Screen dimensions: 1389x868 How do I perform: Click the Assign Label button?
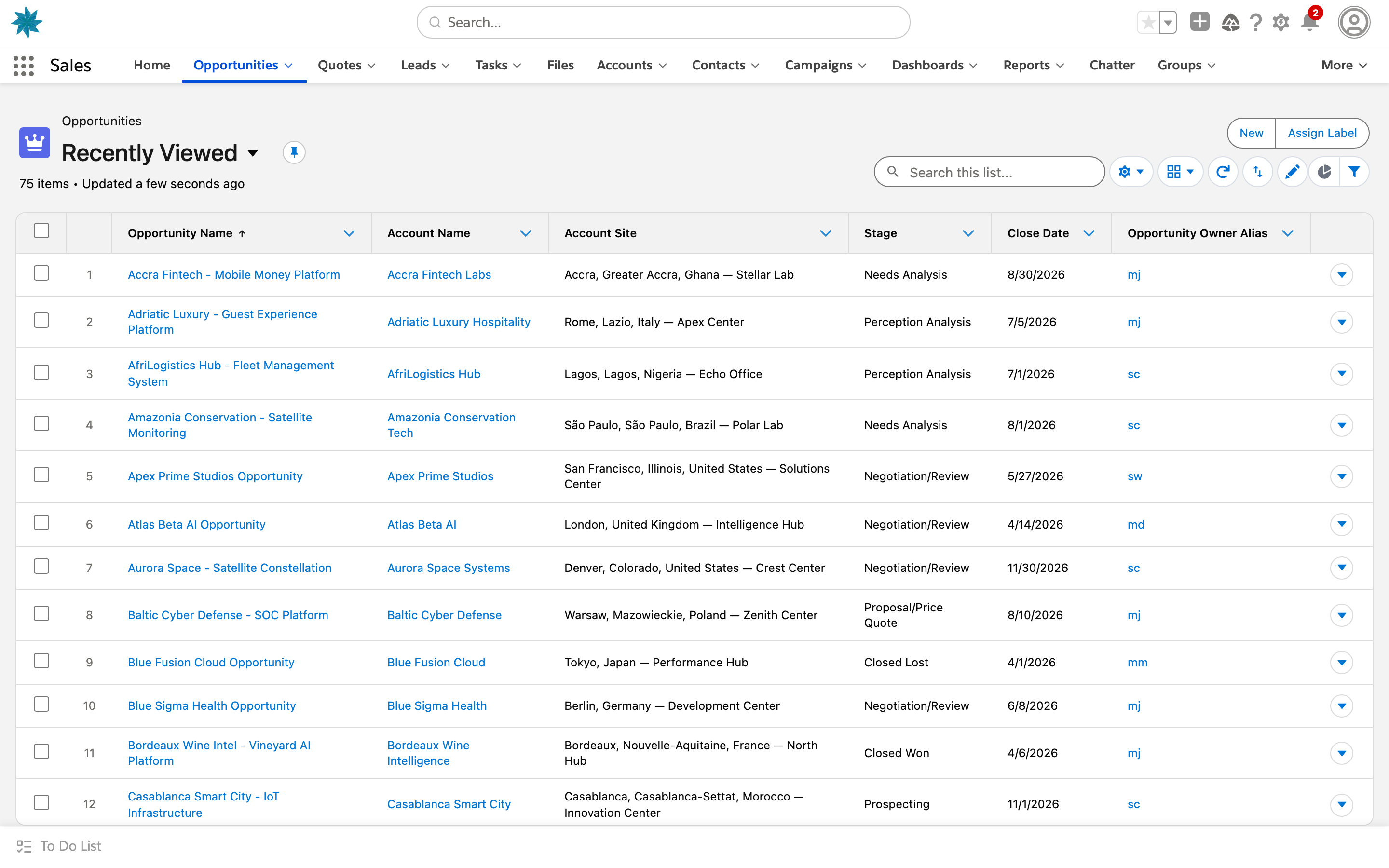click(1322, 133)
